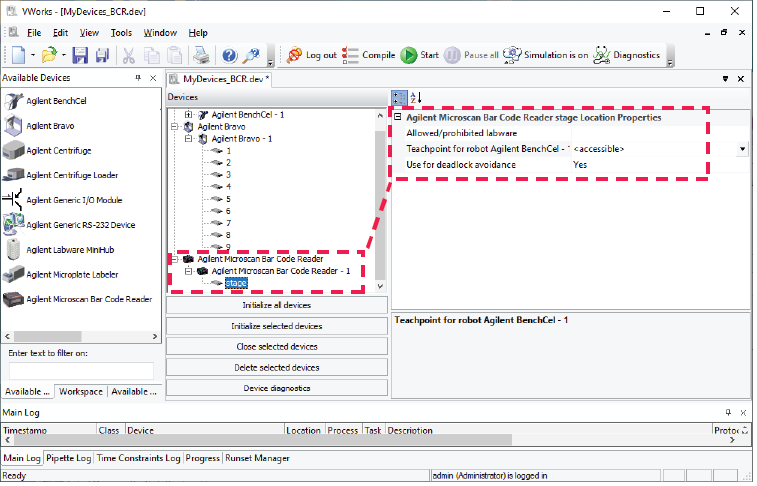Sort properties alphabetically with A-Z icon
Image resolution: width=757 pixels, height=486 pixels.
pos(416,98)
